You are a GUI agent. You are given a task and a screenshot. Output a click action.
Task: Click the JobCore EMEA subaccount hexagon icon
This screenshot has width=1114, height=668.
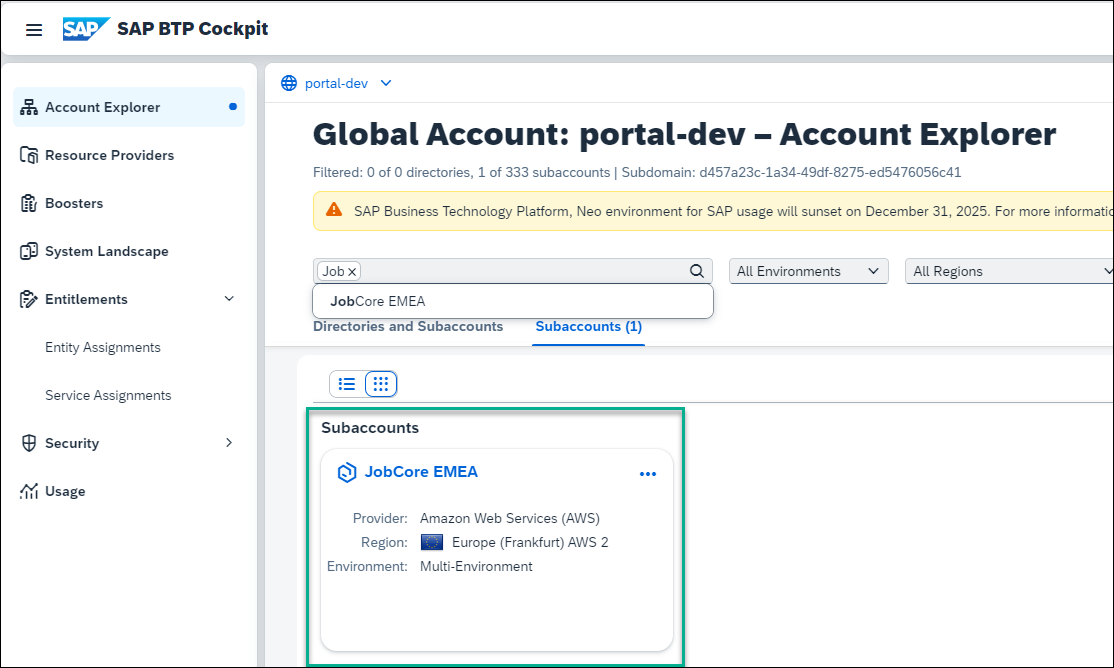(347, 473)
